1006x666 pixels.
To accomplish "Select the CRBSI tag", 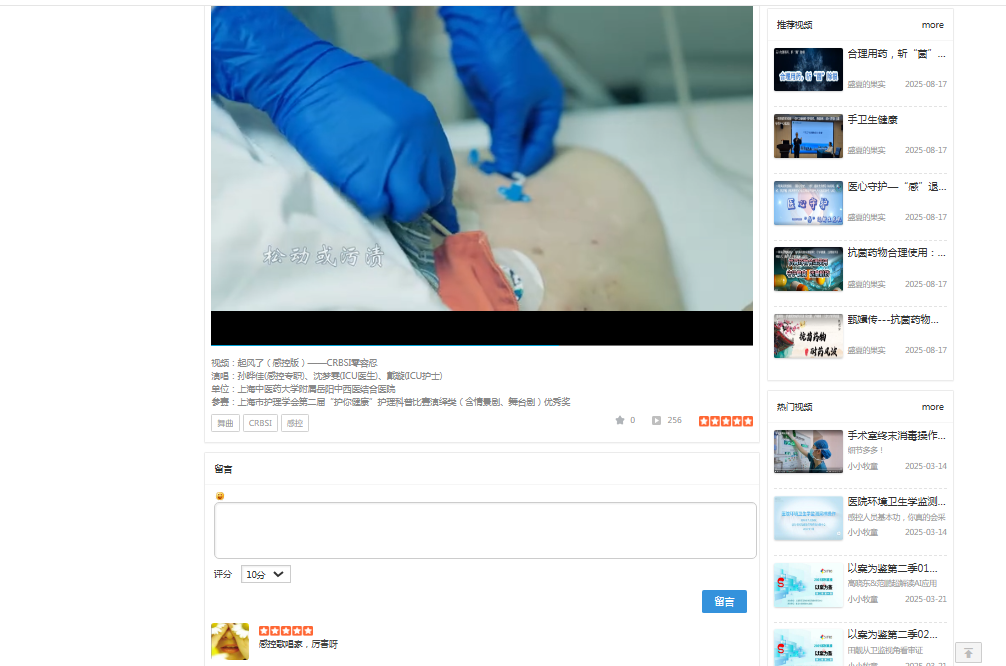I will (260, 422).
